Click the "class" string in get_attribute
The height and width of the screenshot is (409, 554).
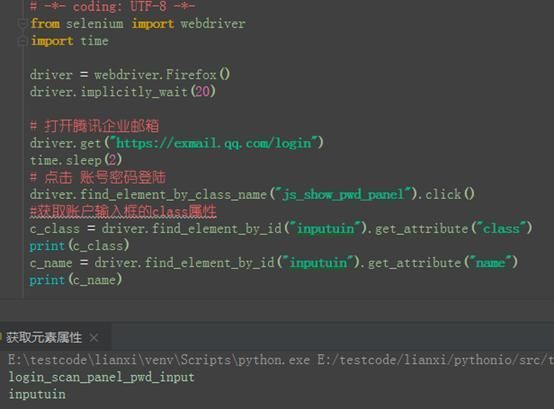[501, 229]
